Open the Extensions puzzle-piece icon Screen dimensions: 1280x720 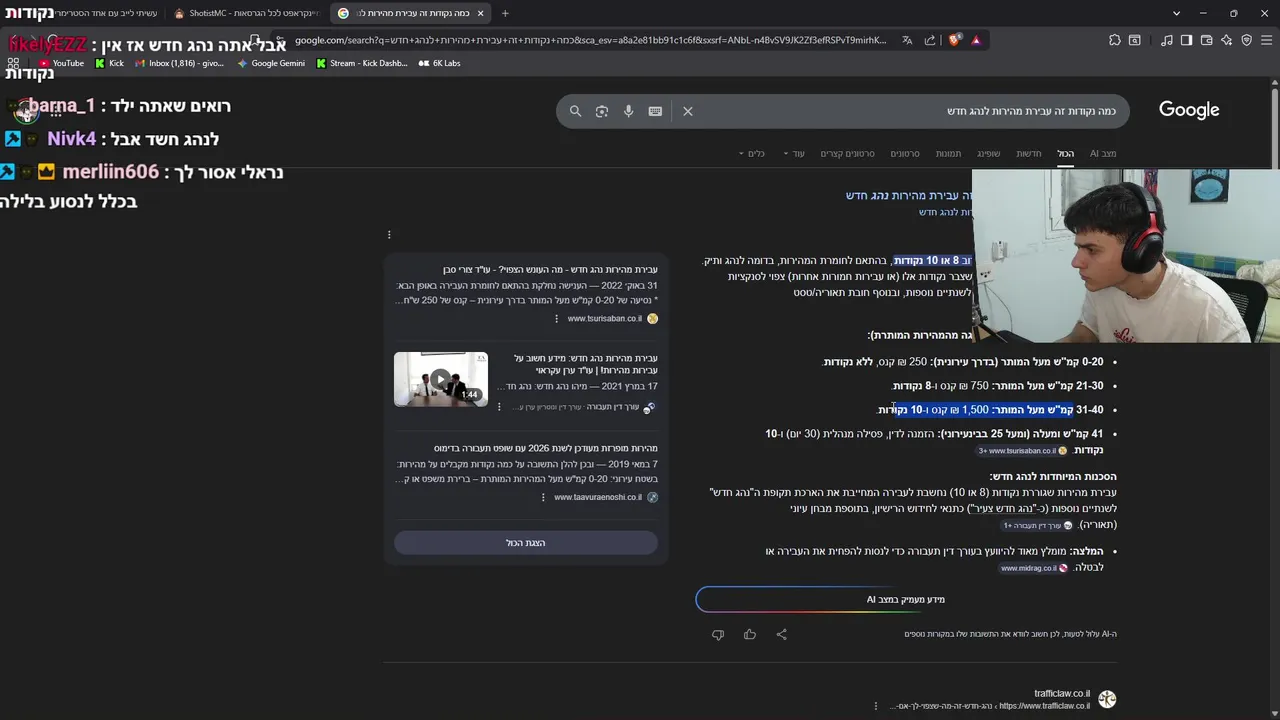pos(1115,40)
